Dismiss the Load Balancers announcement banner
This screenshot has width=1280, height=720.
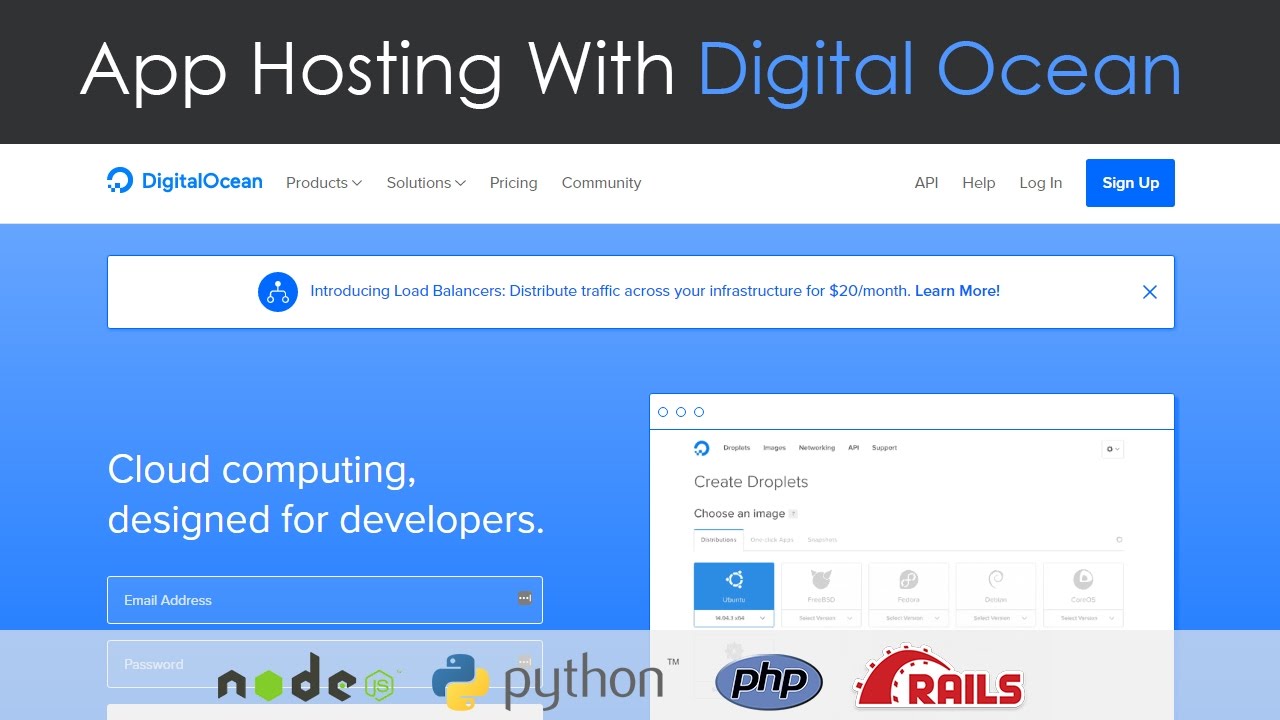(1150, 292)
